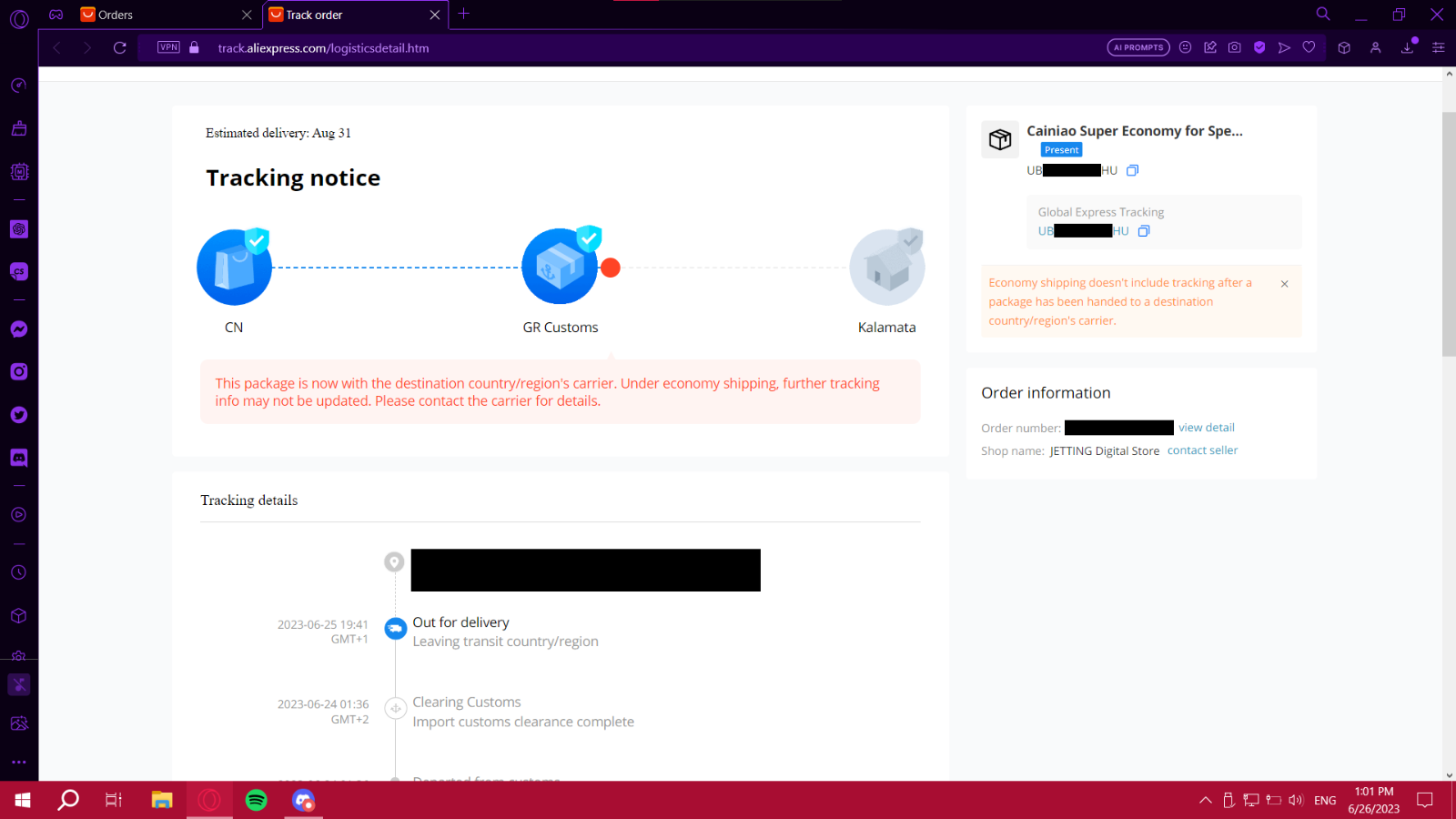Open GX Corner gamepad icon
Viewport: 1456px width, 819px height.
tap(56, 15)
